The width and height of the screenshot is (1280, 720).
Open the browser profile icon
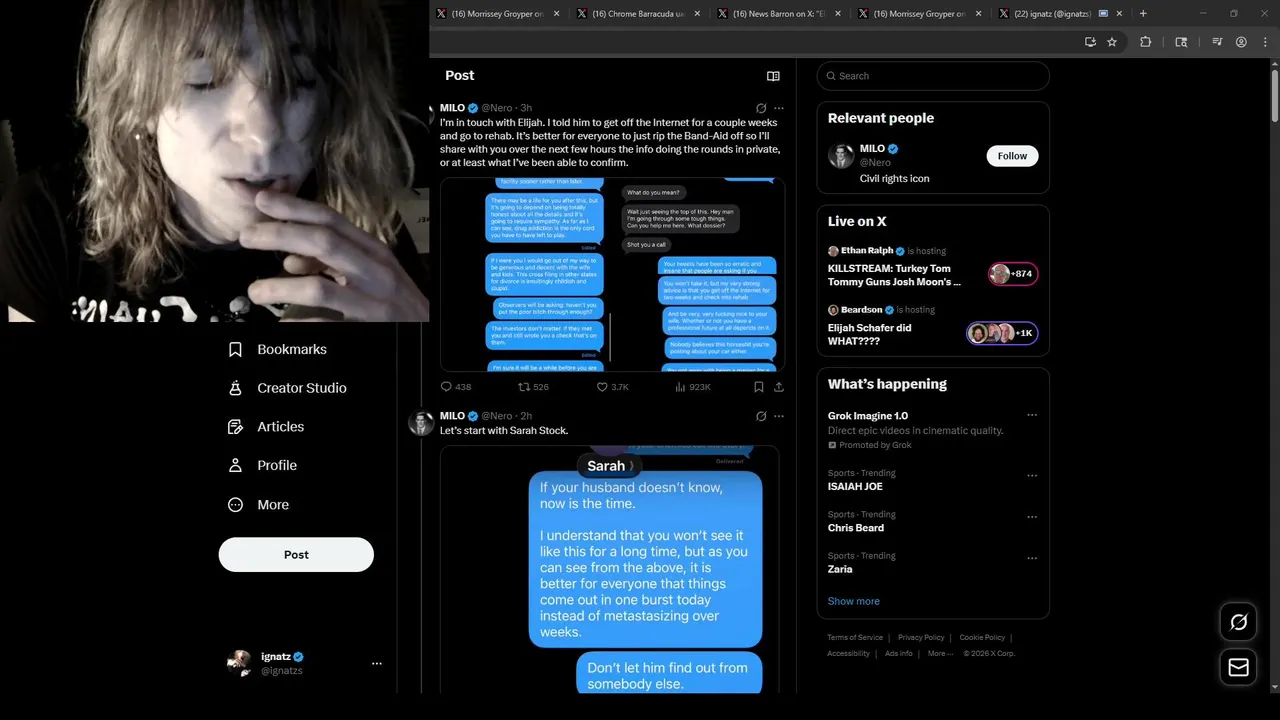(1241, 42)
